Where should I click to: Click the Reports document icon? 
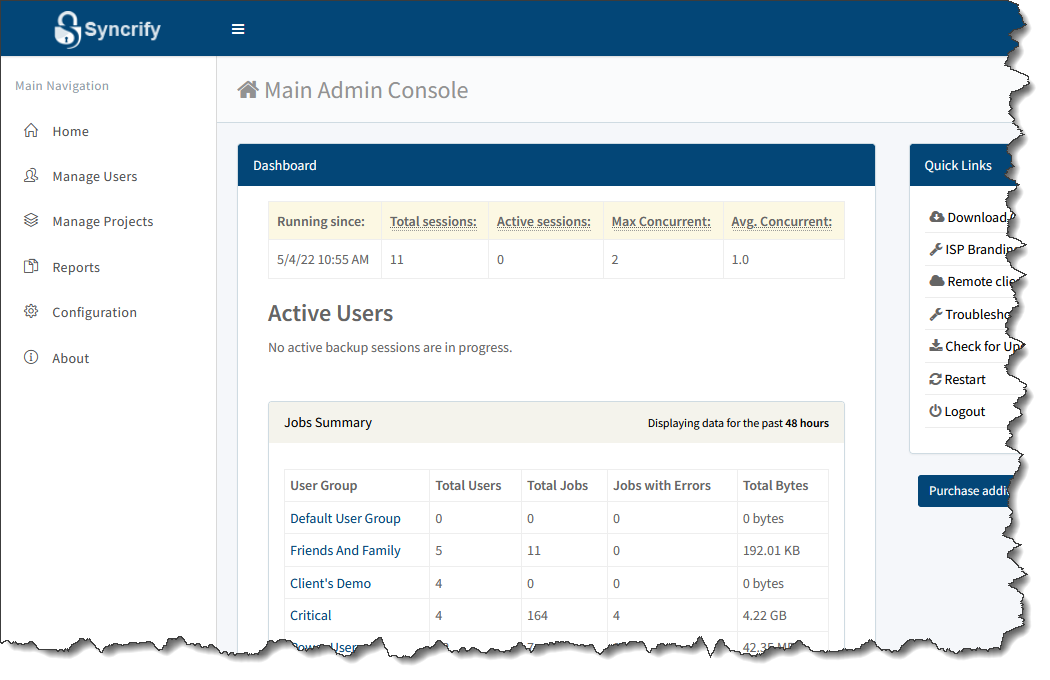click(31, 266)
